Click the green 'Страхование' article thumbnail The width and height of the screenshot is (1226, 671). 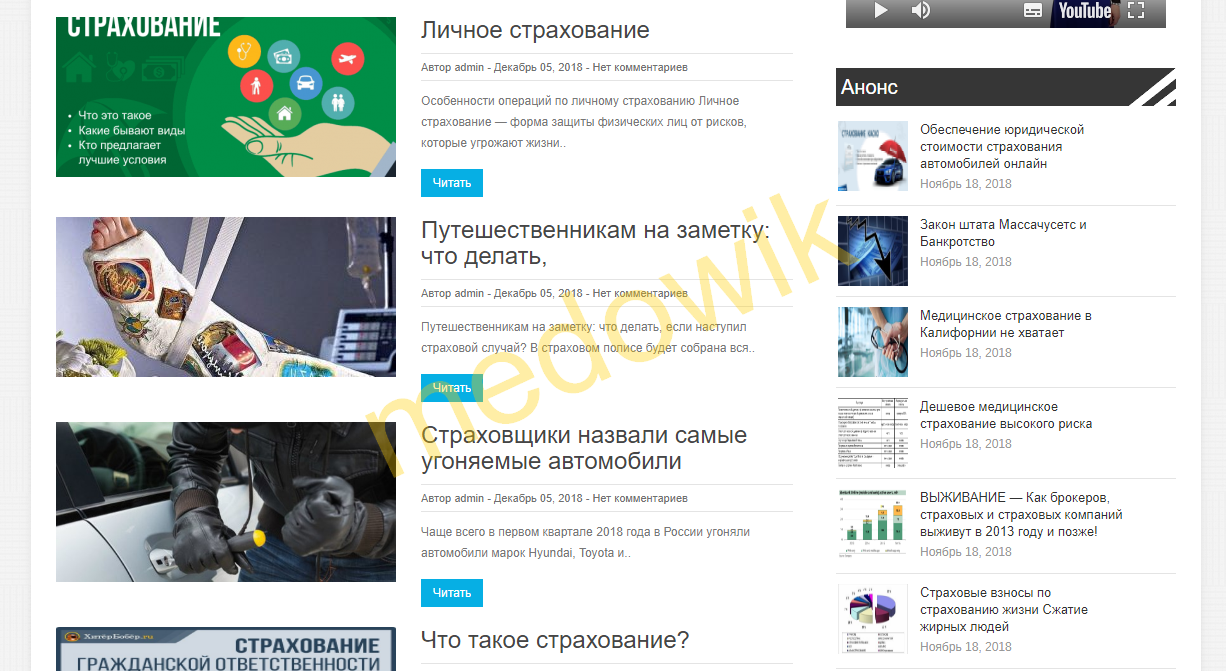coord(226,97)
